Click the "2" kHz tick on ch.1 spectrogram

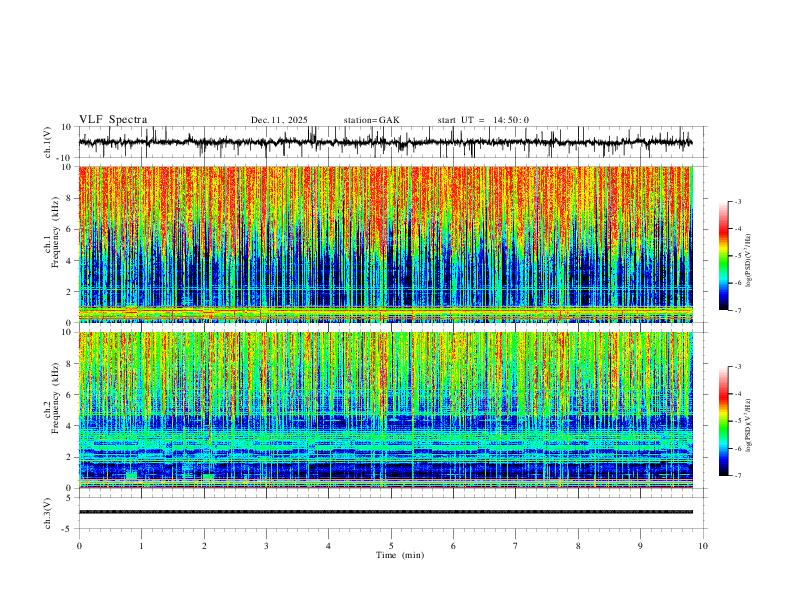[69, 291]
